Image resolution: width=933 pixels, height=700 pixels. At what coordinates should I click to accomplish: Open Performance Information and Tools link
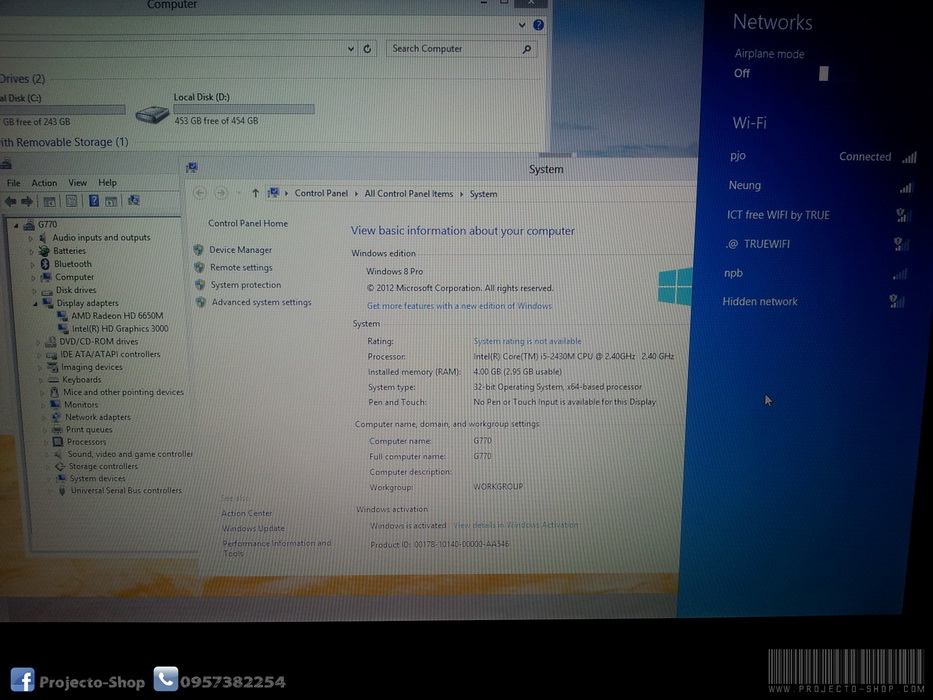(x=277, y=548)
